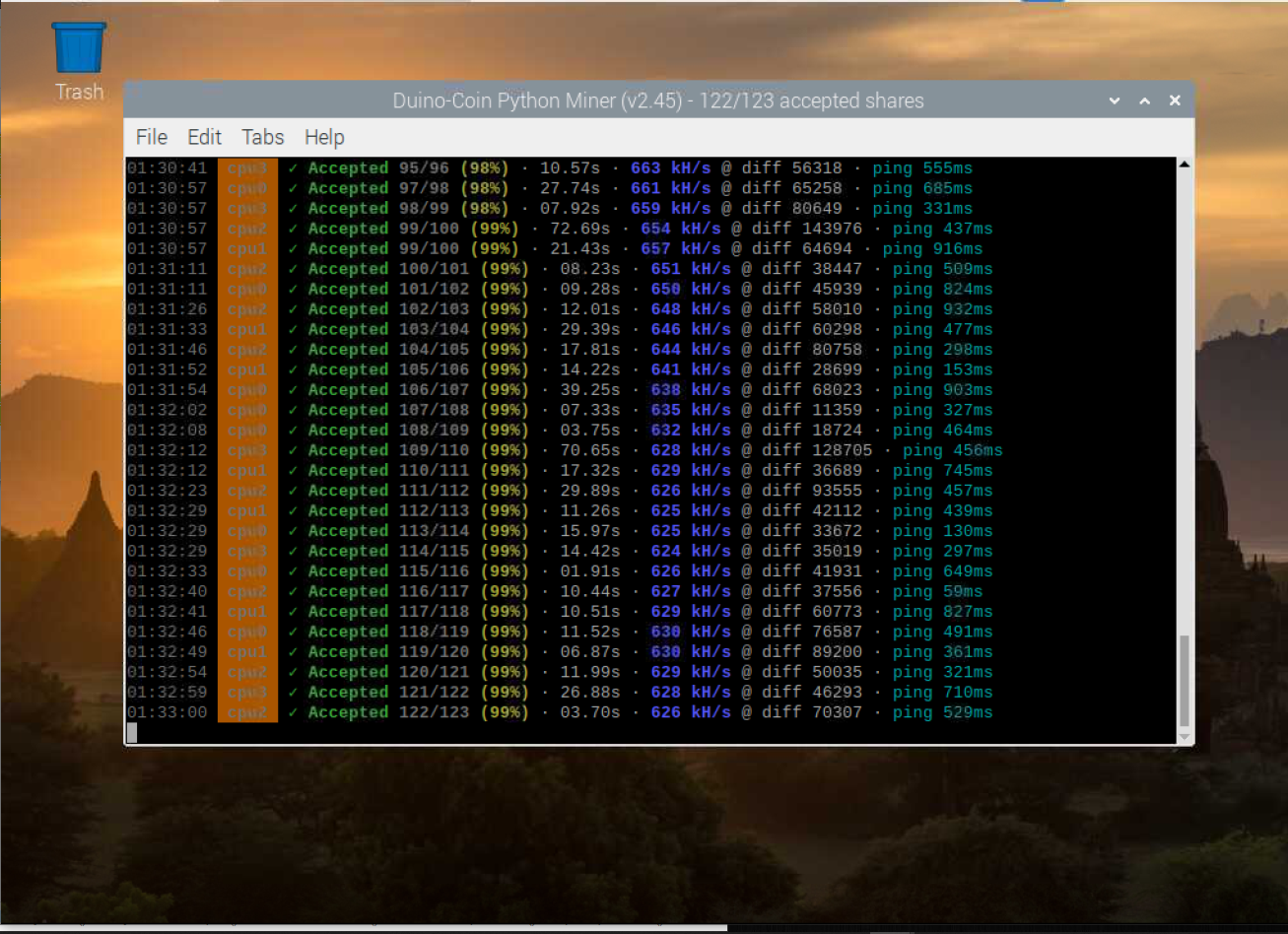Click the 'Accepted 105/106' text

(x=389, y=369)
